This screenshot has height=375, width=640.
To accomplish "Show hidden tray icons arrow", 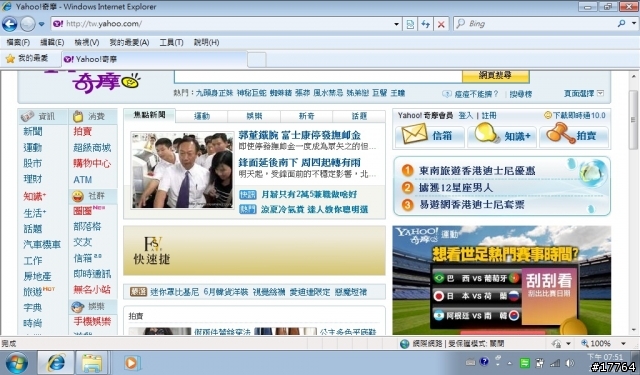I will [509, 363].
